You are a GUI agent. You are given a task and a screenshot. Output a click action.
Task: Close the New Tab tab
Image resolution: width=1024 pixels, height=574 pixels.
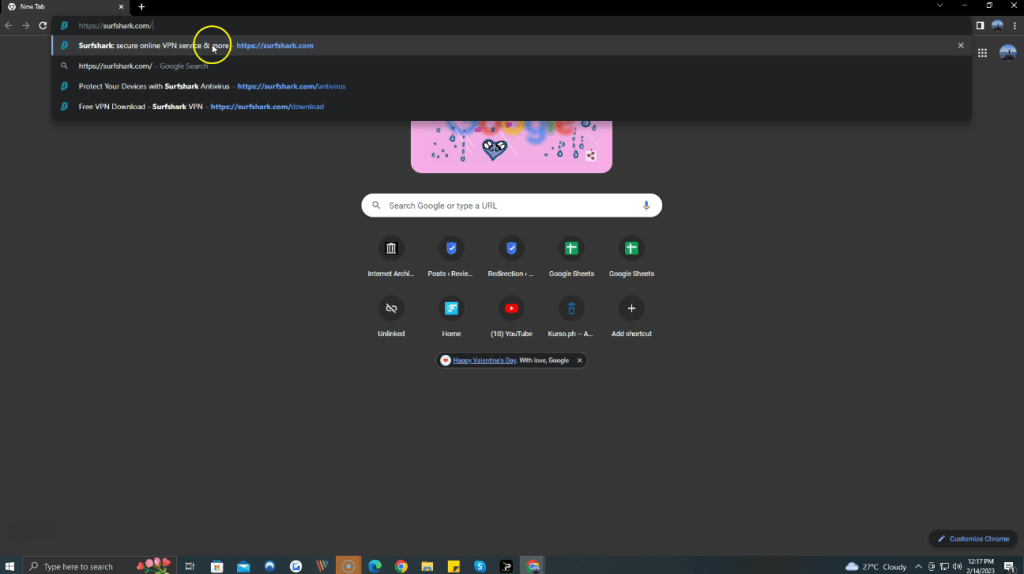coord(121,7)
